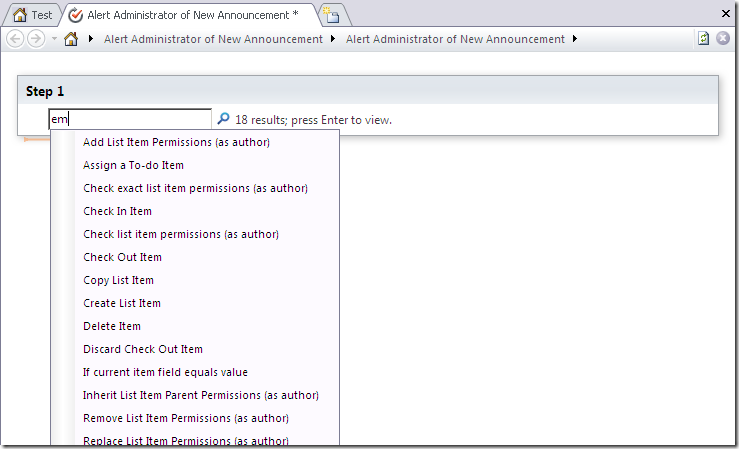Screen dimensions: 739x449
Task: Click first breadcrumb Alert Administrator link
Action: coord(213,40)
